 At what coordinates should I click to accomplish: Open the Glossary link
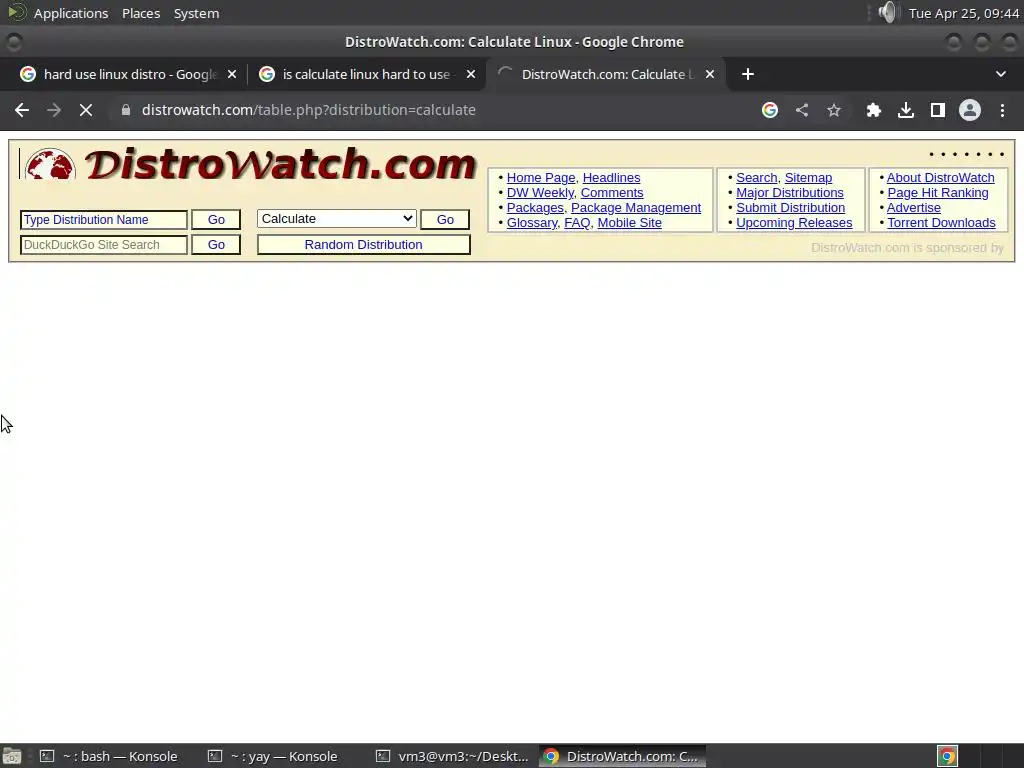click(532, 223)
